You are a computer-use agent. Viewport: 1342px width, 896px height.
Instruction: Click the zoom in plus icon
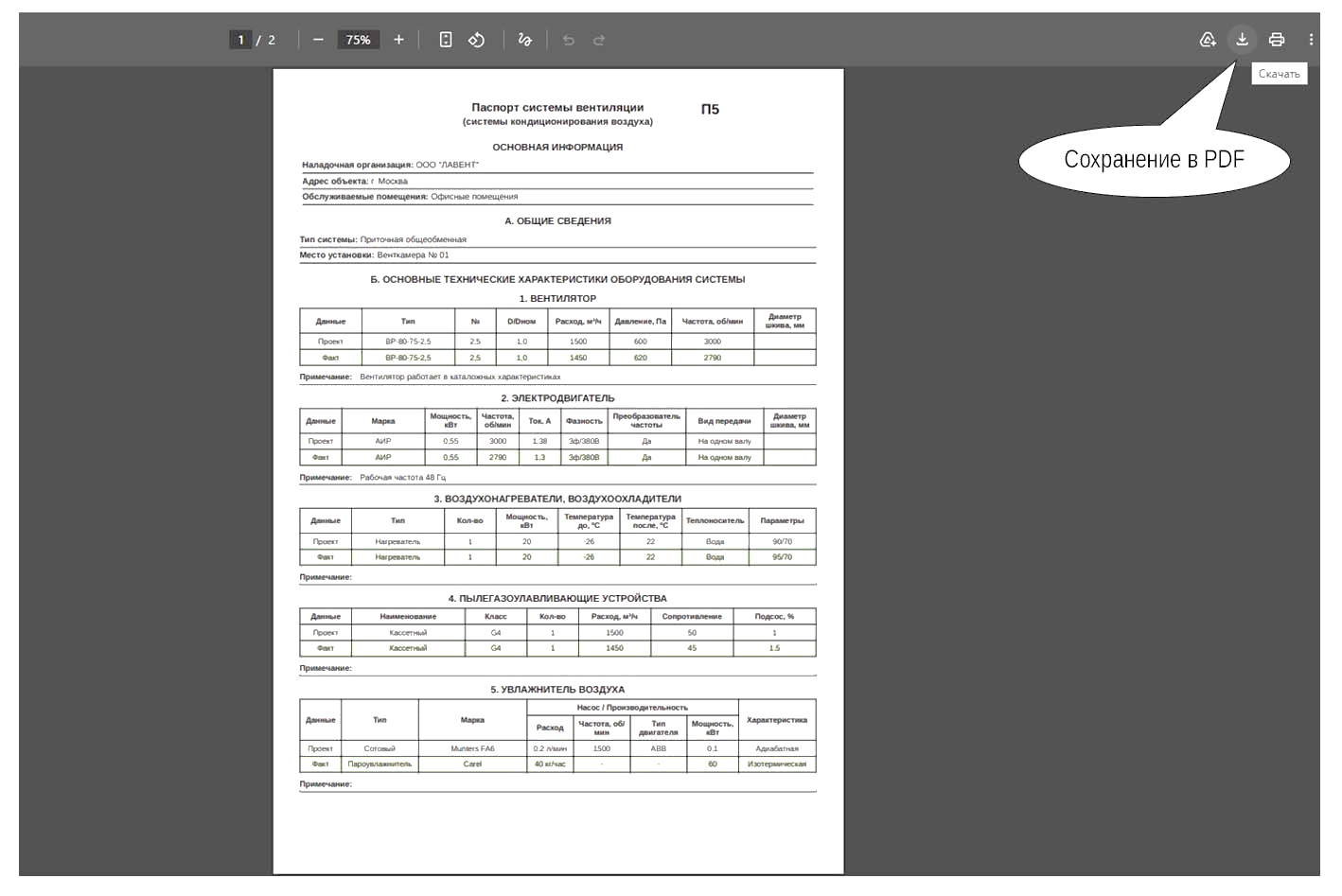tap(398, 40)
